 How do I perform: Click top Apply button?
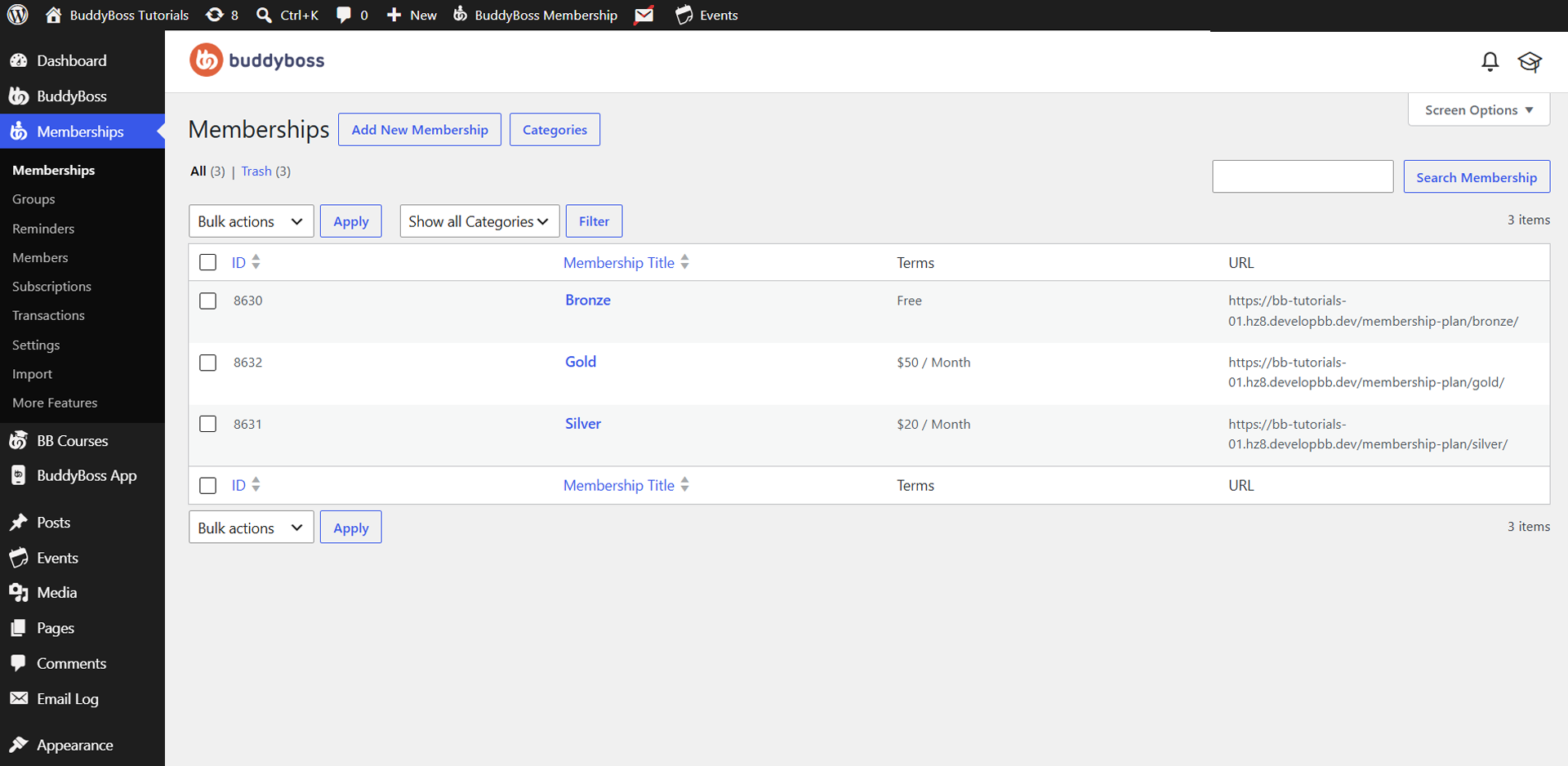[351, 221]
